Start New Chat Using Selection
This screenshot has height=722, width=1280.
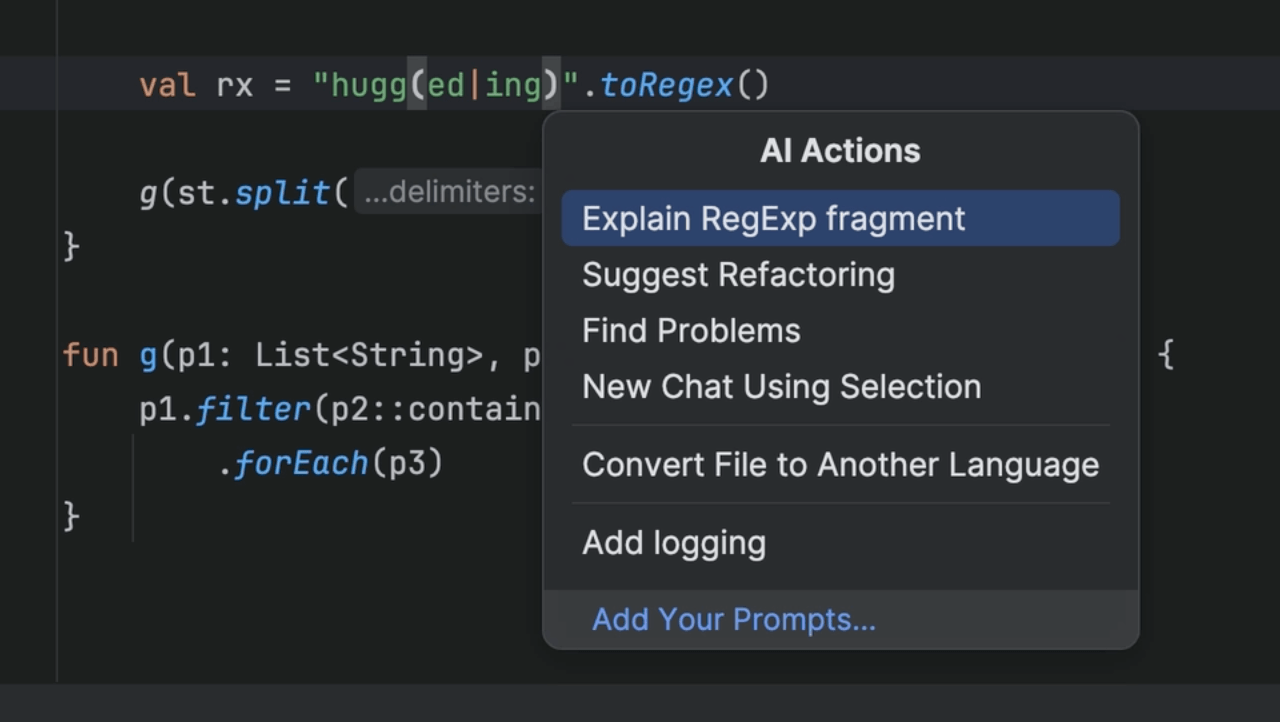781,387
